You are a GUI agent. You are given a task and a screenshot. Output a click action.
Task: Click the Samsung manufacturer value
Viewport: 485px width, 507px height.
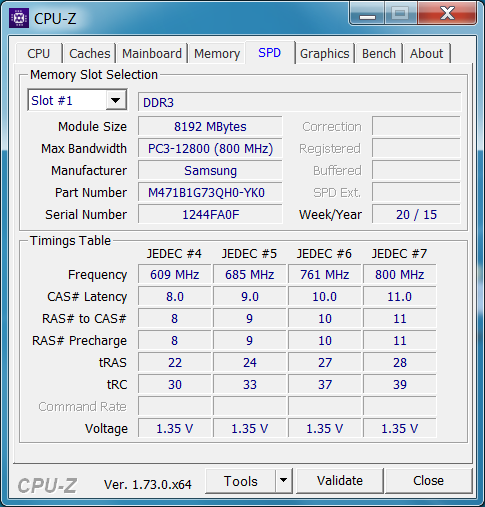pos(210,171)
